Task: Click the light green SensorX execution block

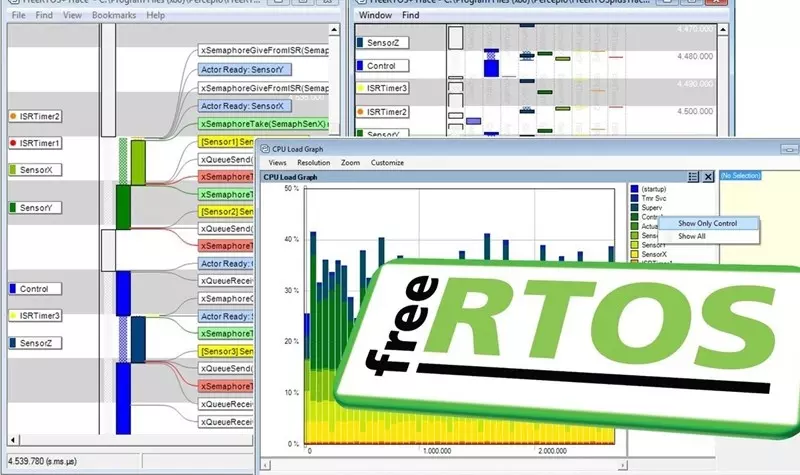Action: tap(138, 163)
